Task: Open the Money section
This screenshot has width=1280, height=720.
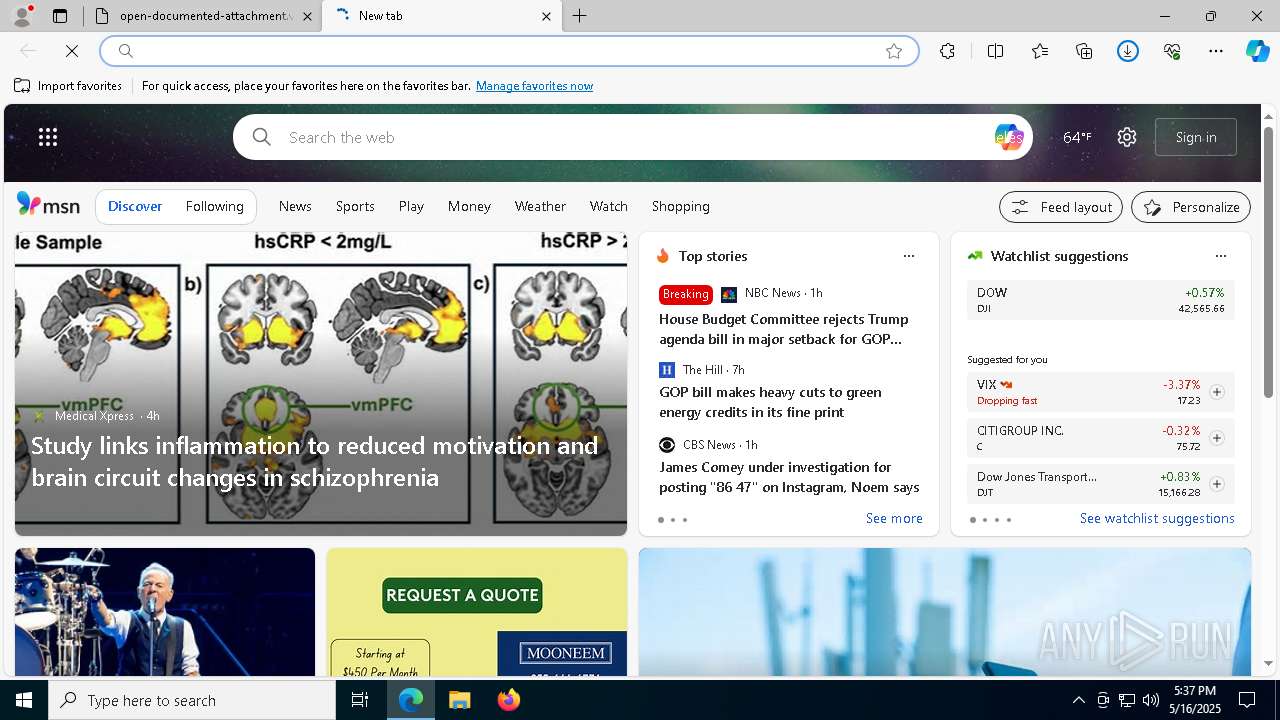Action: [469, 206]
